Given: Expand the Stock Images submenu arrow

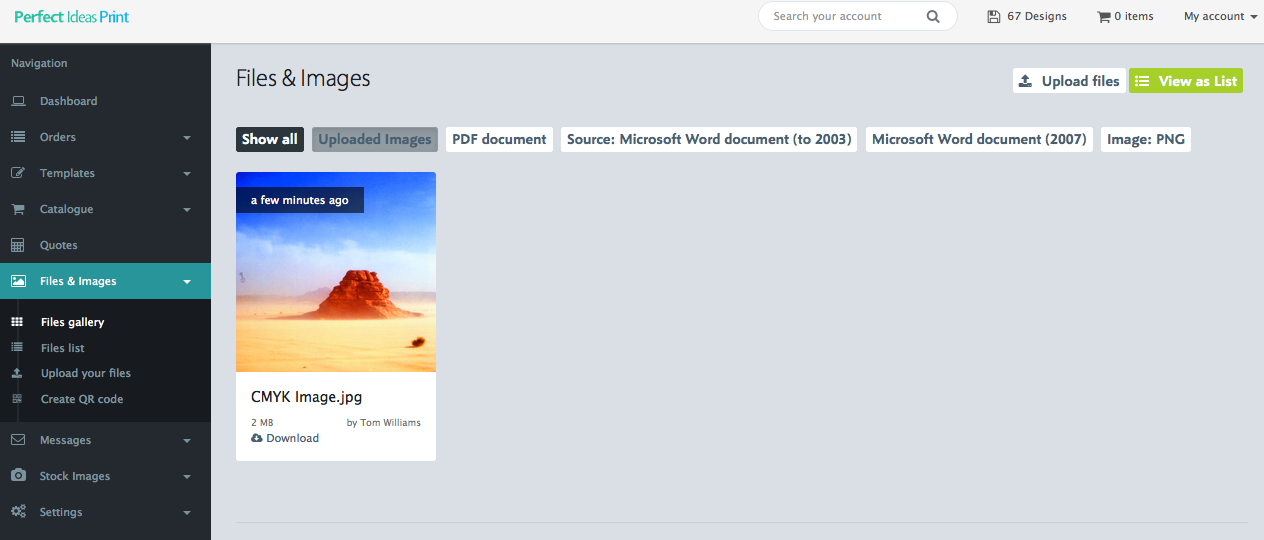Looking at the screenshot, I should click(187, 477).
